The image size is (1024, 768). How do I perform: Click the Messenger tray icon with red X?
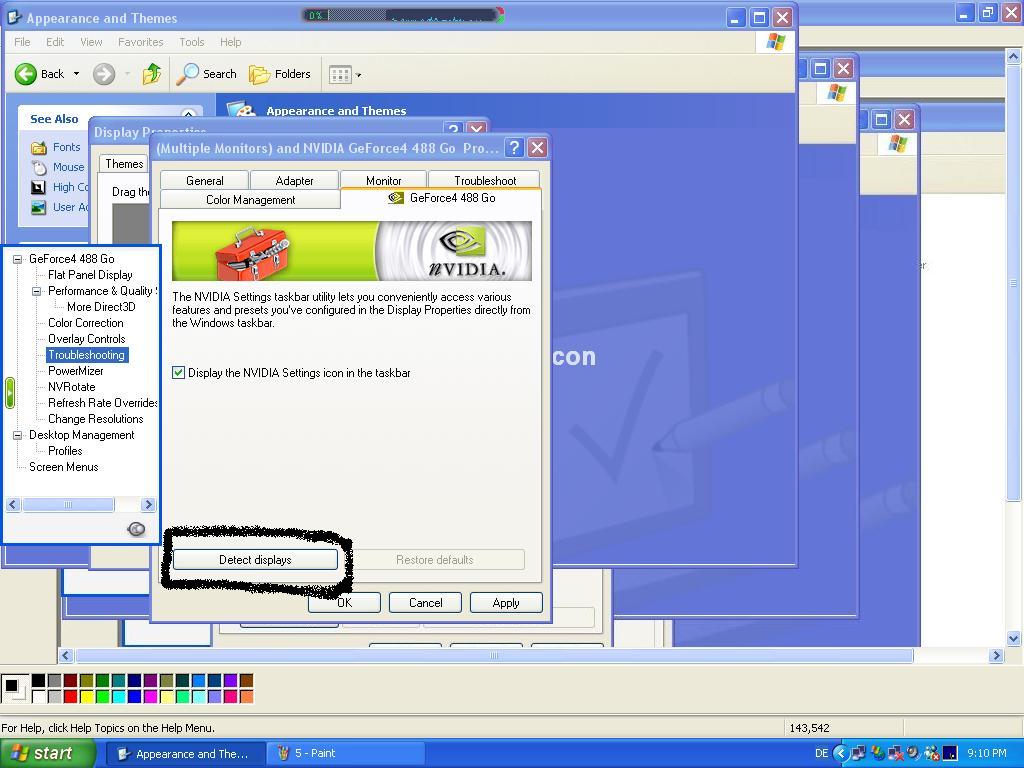[931, 753]
